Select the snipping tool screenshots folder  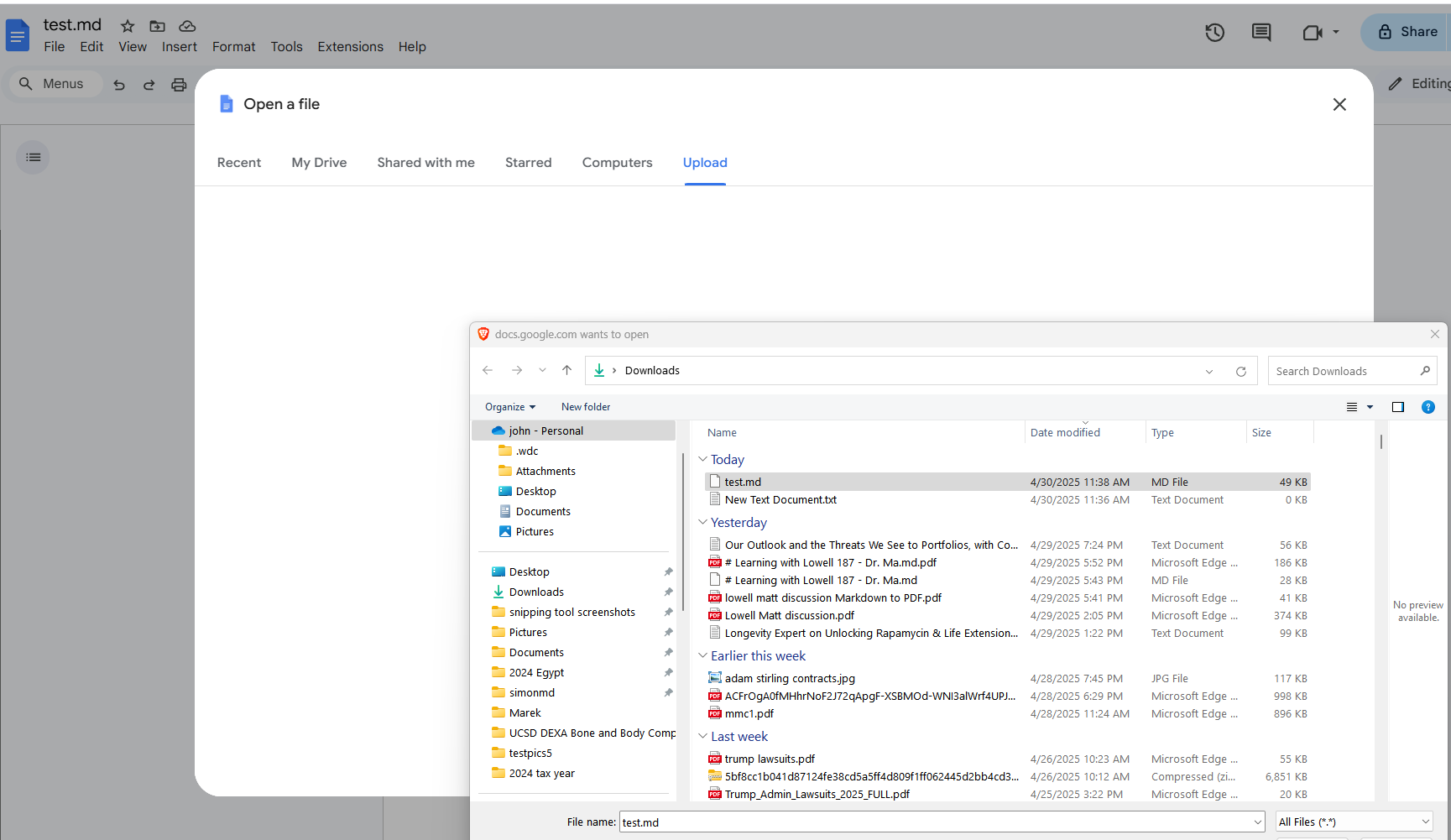[572, 612]
